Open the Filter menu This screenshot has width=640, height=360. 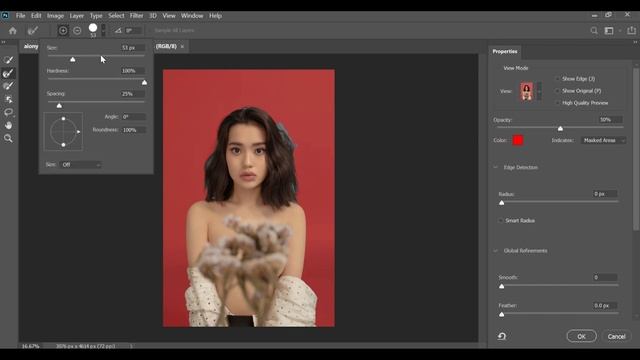[x=137, y=16]
